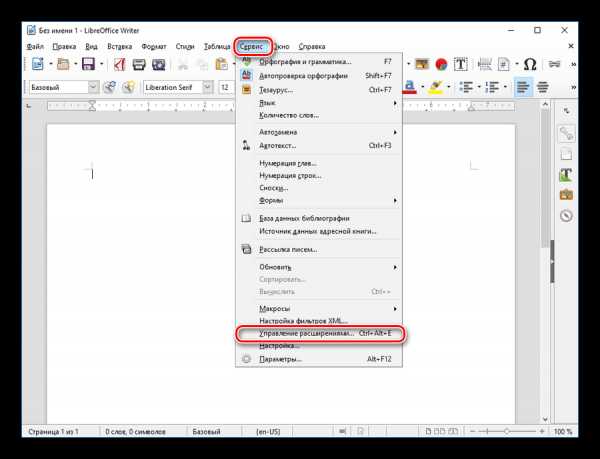The height and width of the screenshot is (459, 600).
Task: Open highlighting color dropdown arrow
Action: point(448,87)
